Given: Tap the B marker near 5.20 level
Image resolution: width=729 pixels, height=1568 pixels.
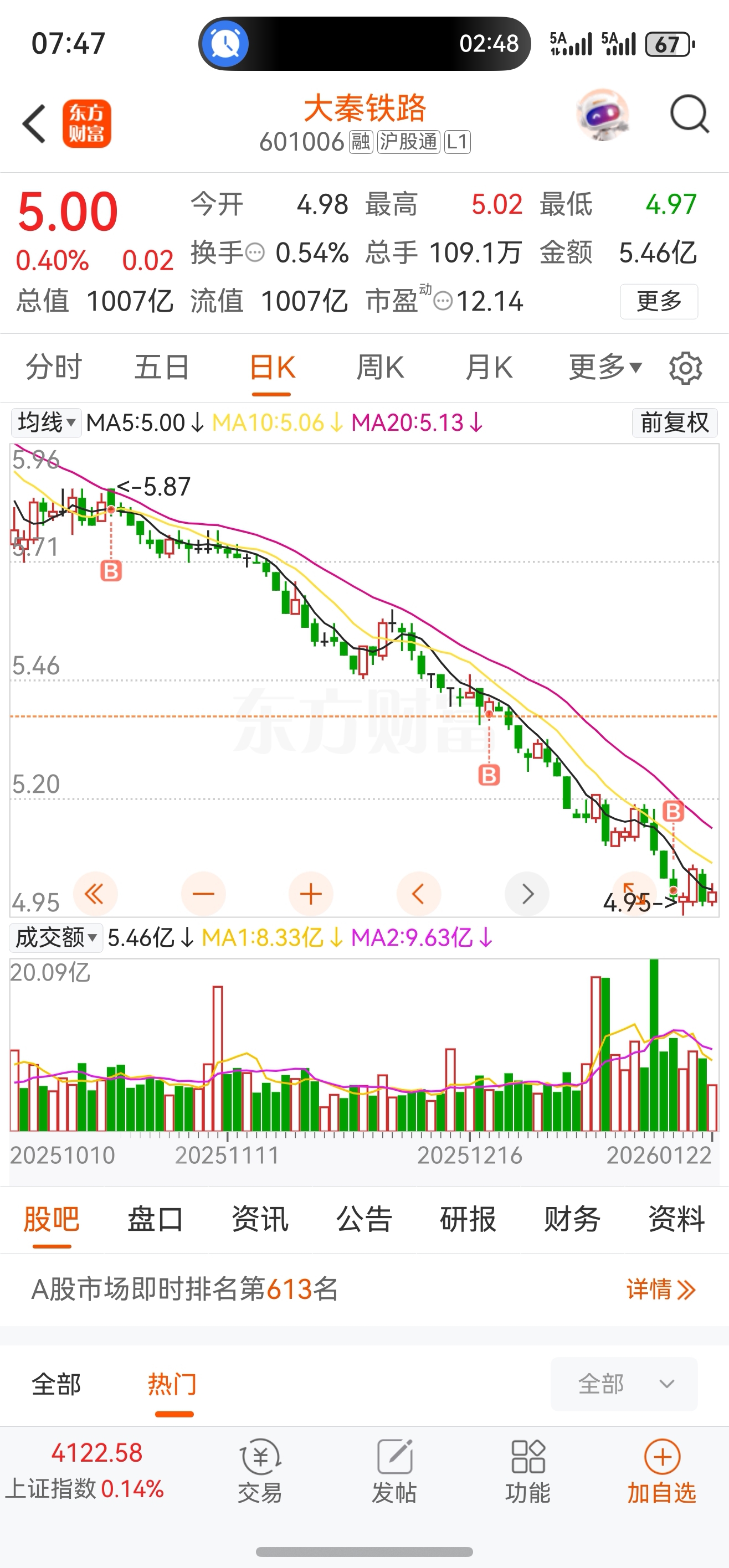Looking at the screenshot, I should (489, 775).
